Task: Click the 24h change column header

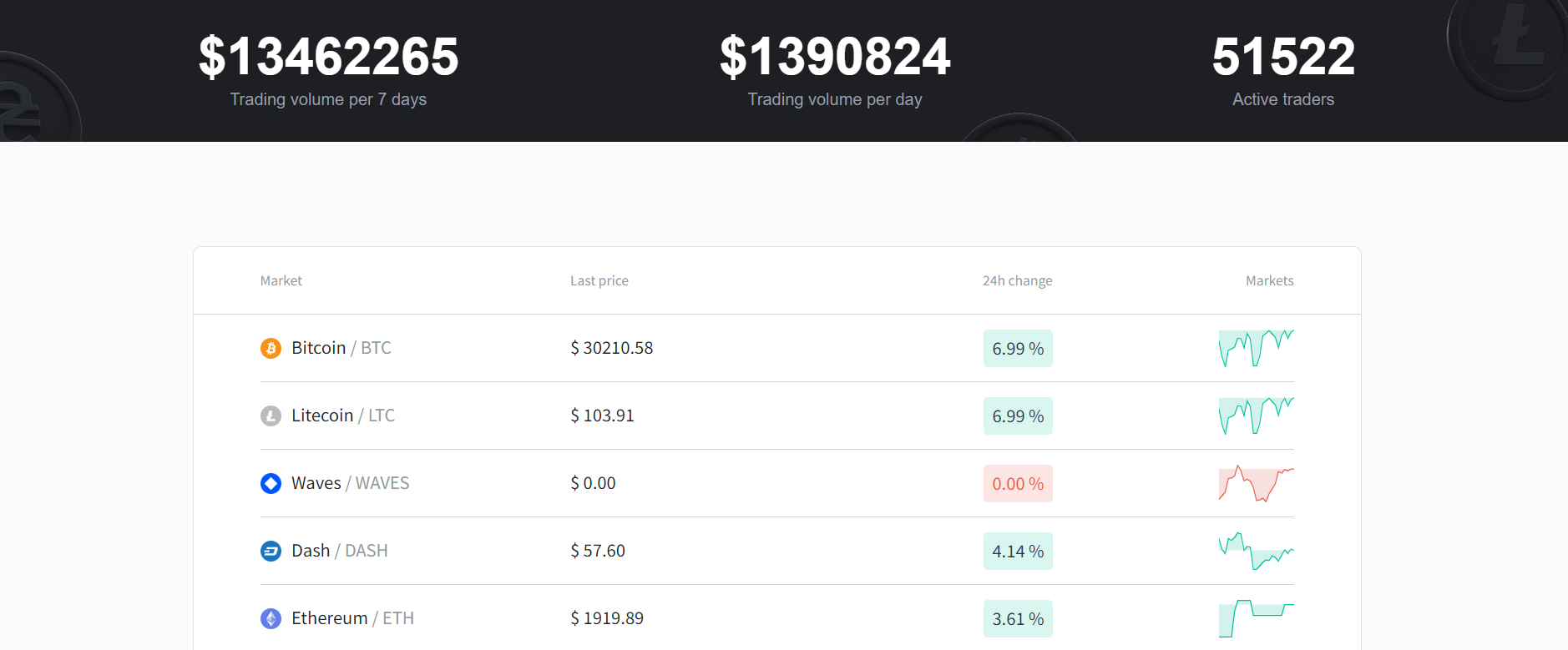Action: pos(1017,281)
